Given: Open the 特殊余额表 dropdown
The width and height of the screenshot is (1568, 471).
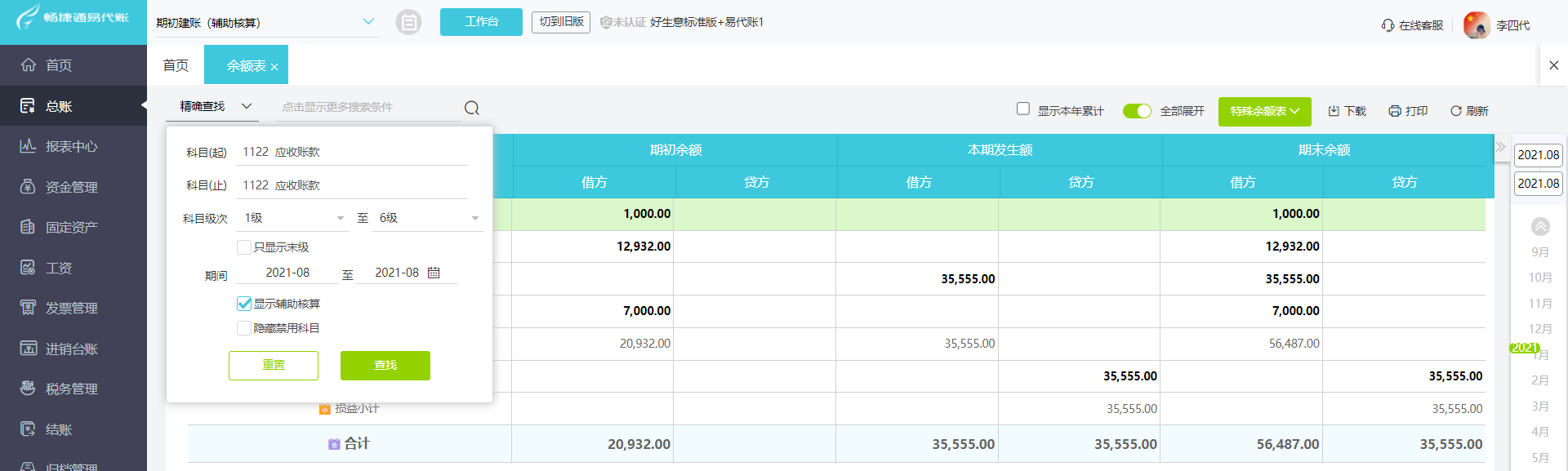Looking at the screenshot, I should [1264, 111].
